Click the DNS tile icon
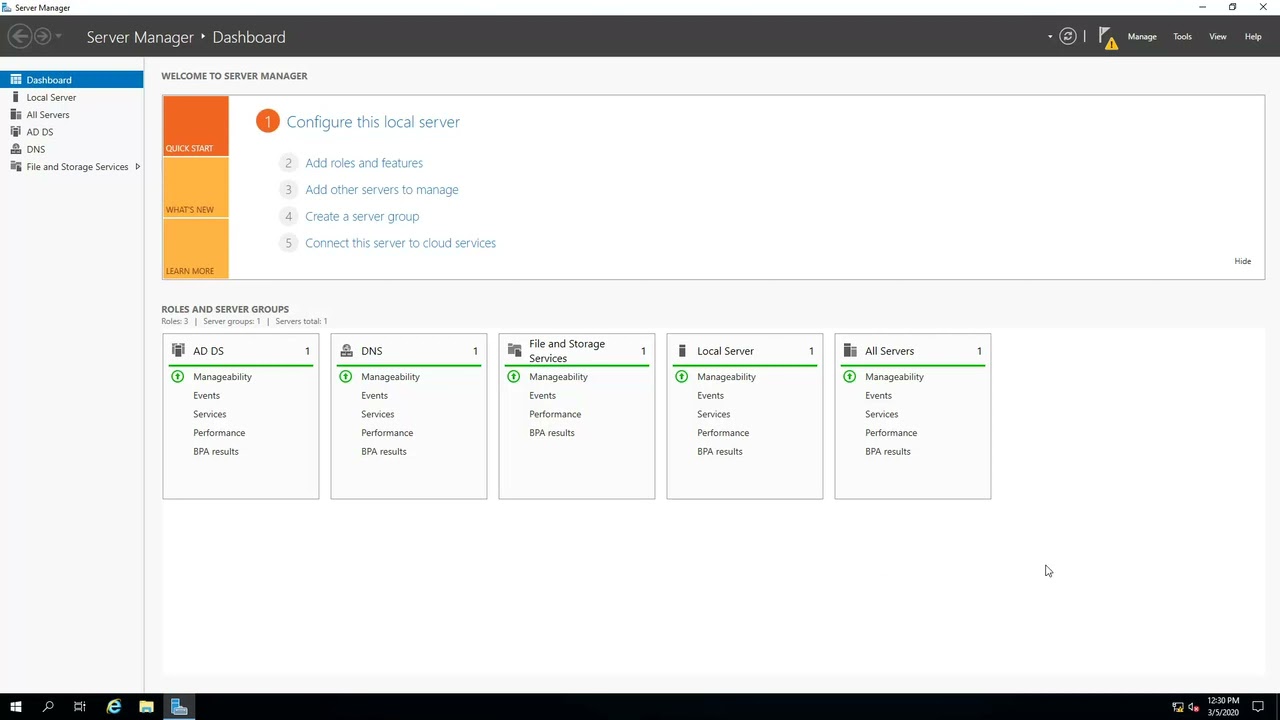Viewport: 1280px width, 720px height. tap(346, 350)
